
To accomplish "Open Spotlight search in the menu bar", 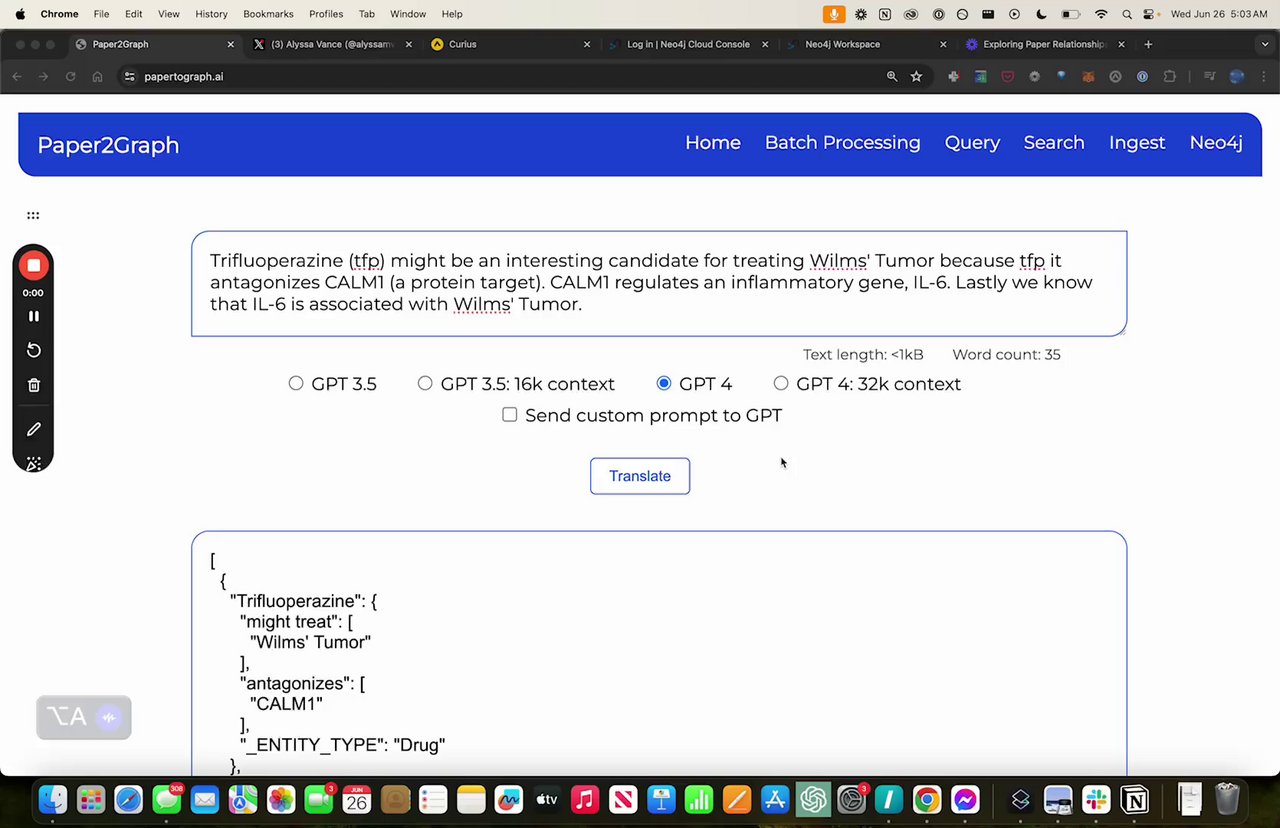I will tap(1127, 14).
